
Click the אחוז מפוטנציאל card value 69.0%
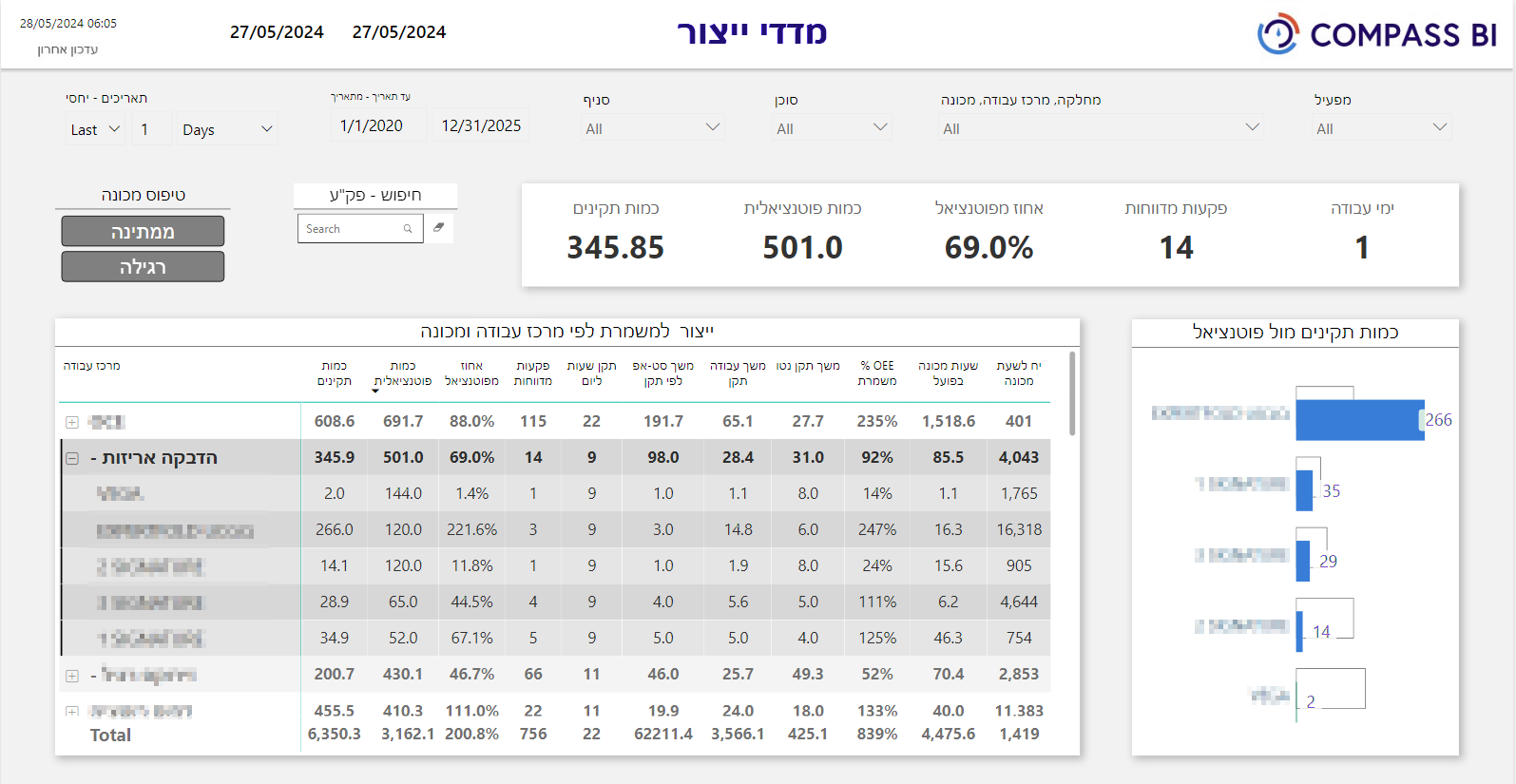pyautogui.click(x=988, y=248)
